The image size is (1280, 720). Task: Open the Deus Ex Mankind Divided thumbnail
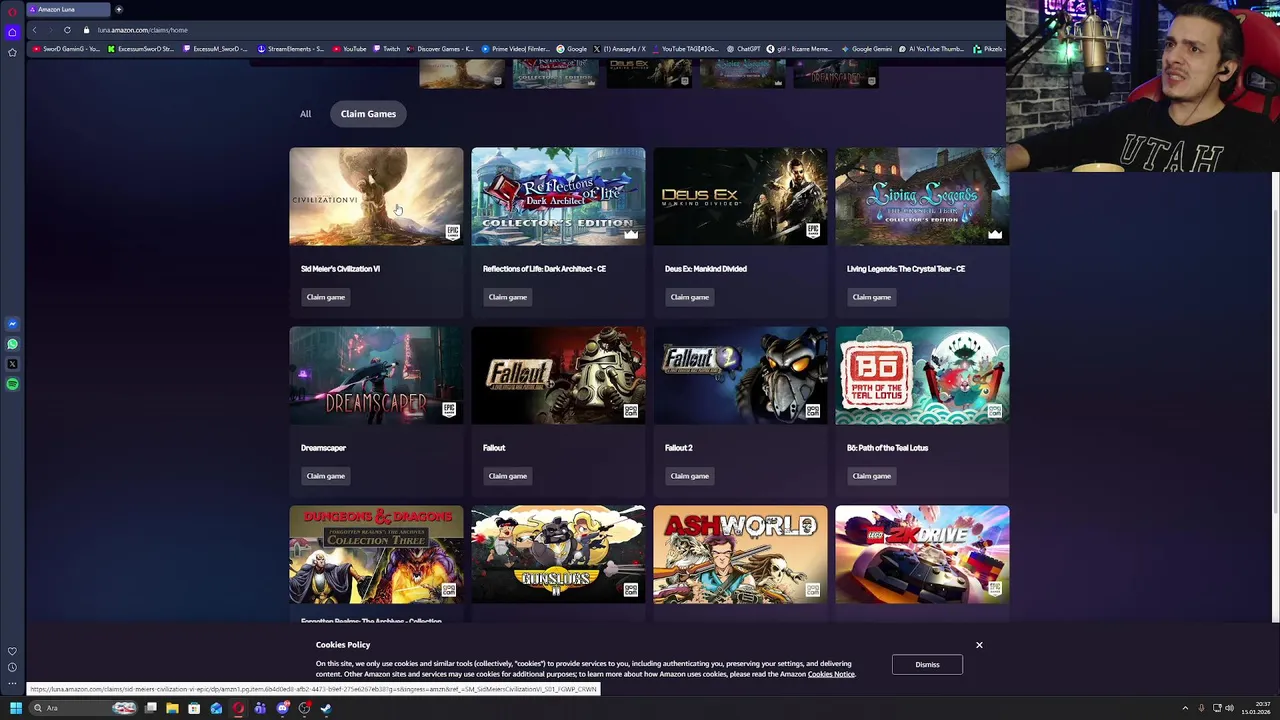(740, 197)
